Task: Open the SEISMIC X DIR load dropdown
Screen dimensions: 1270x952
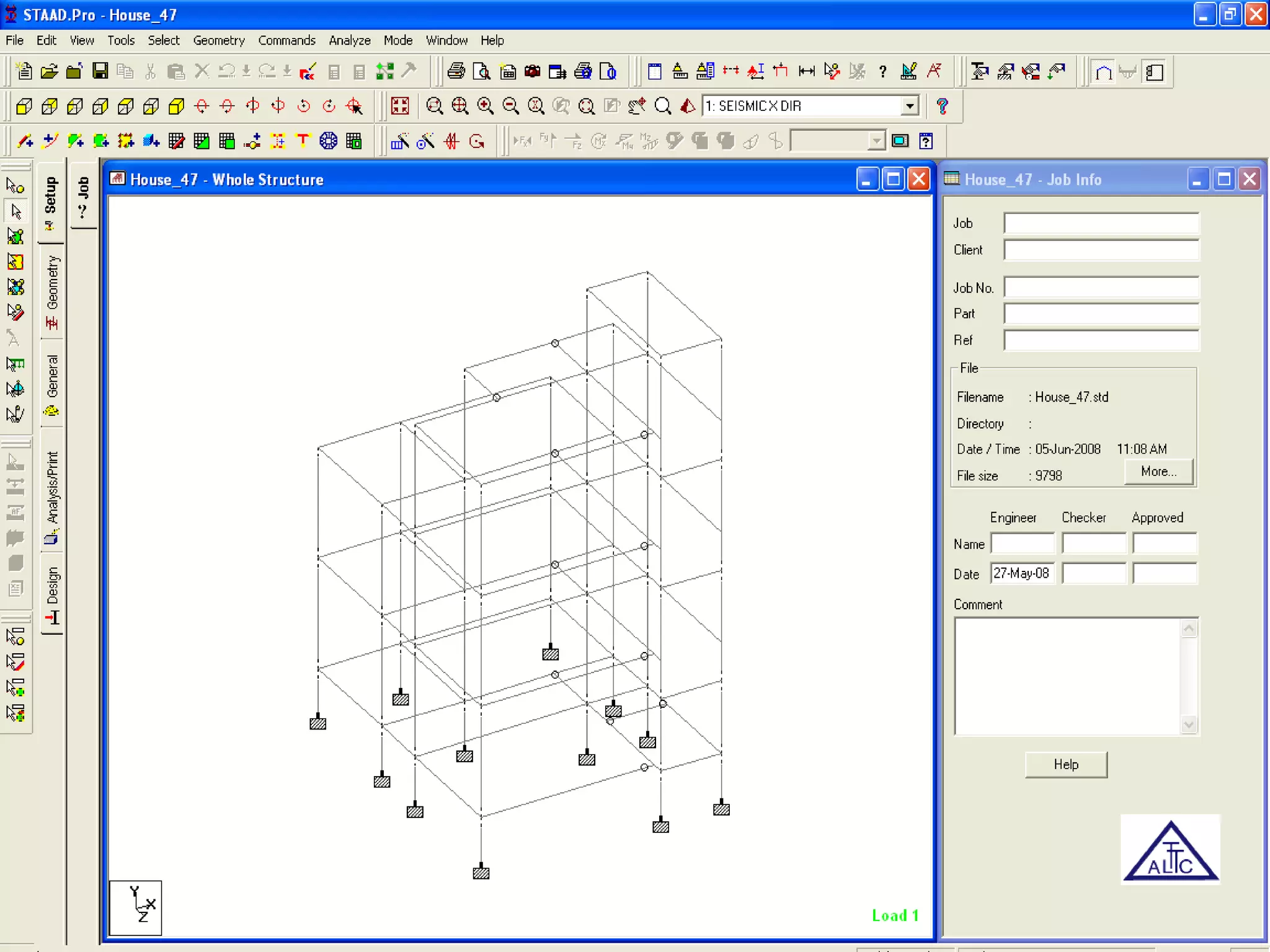Action: tap(909, 106)
